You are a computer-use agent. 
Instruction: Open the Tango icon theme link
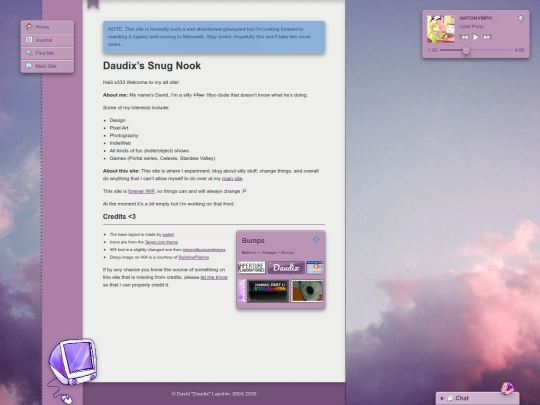pos(161,242)
